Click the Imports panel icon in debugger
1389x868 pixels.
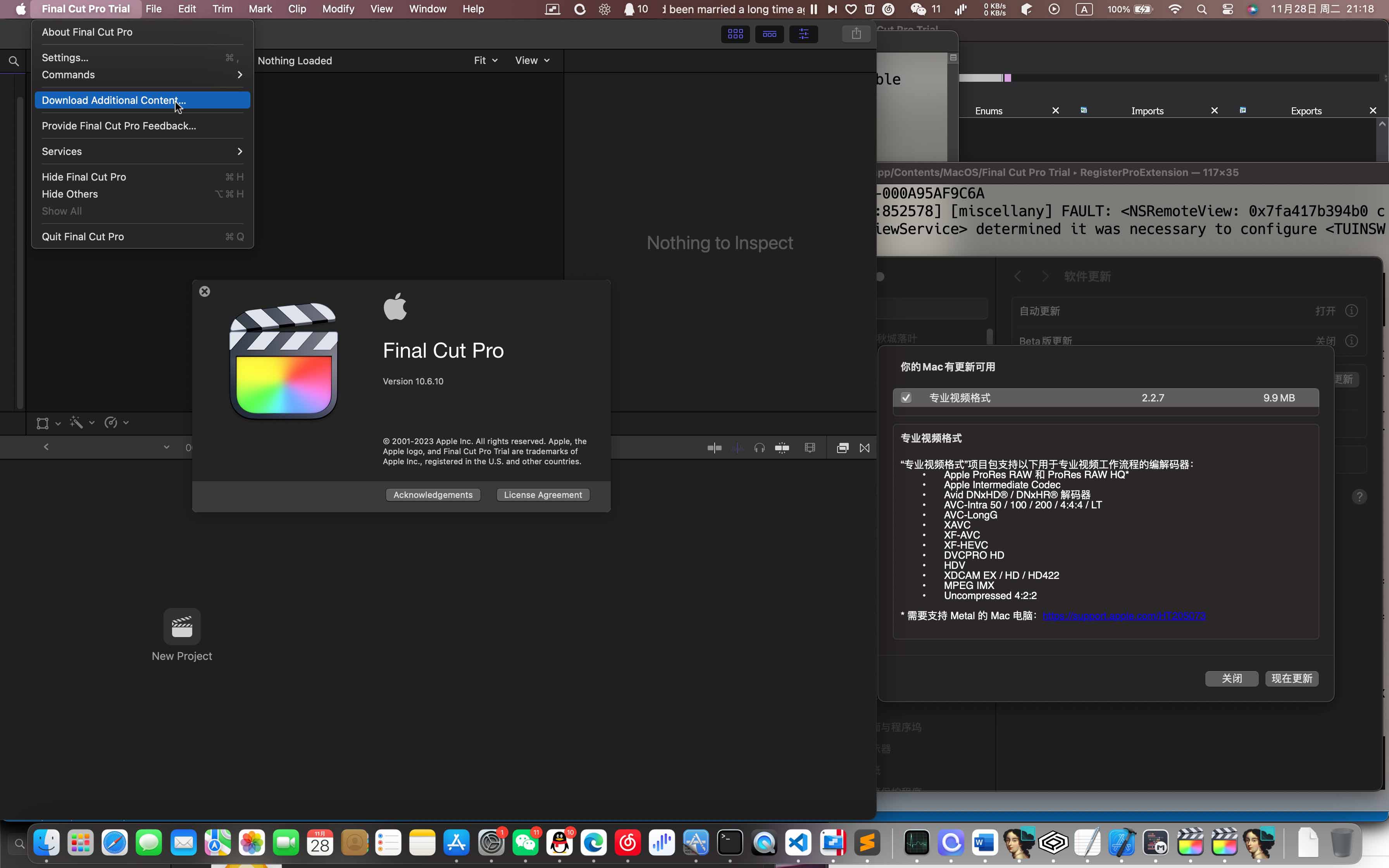(x=1083, y=110)
